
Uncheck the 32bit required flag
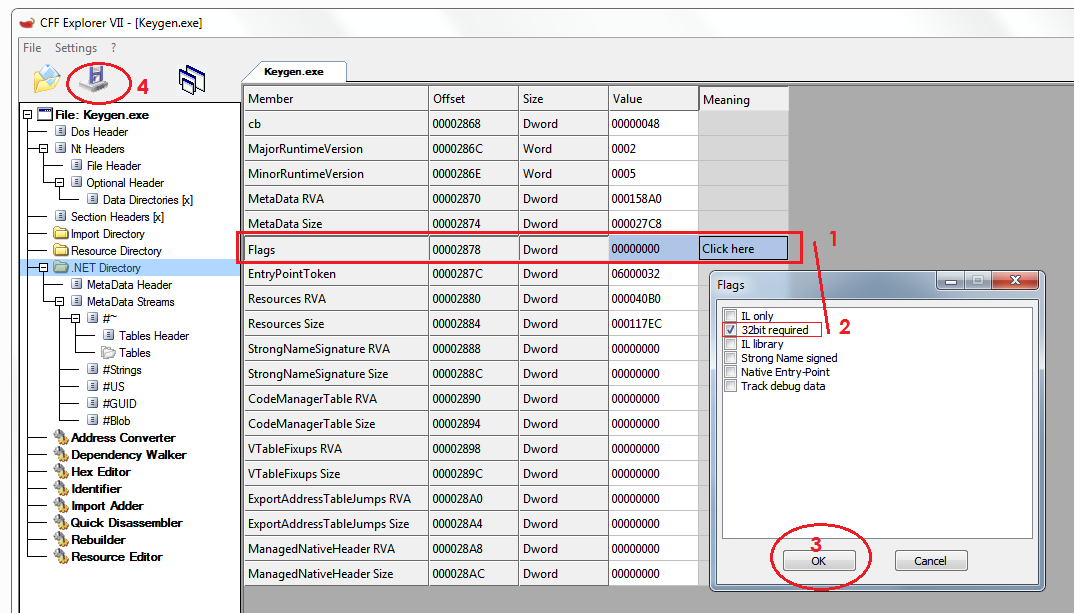coord(731,329)
